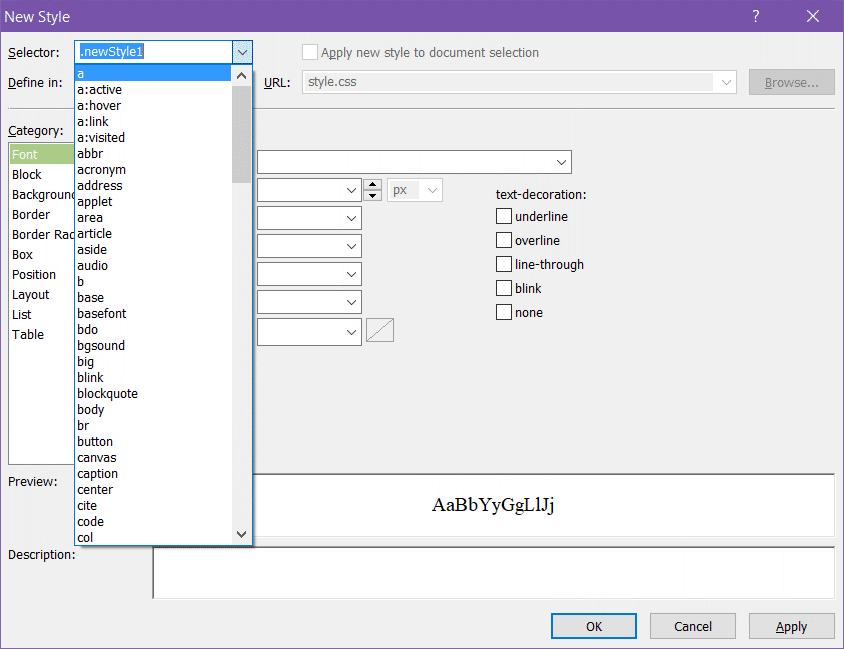Open the color picker swatch button
The width and height of the screenshot is (844, 649).
click(380, 330)
